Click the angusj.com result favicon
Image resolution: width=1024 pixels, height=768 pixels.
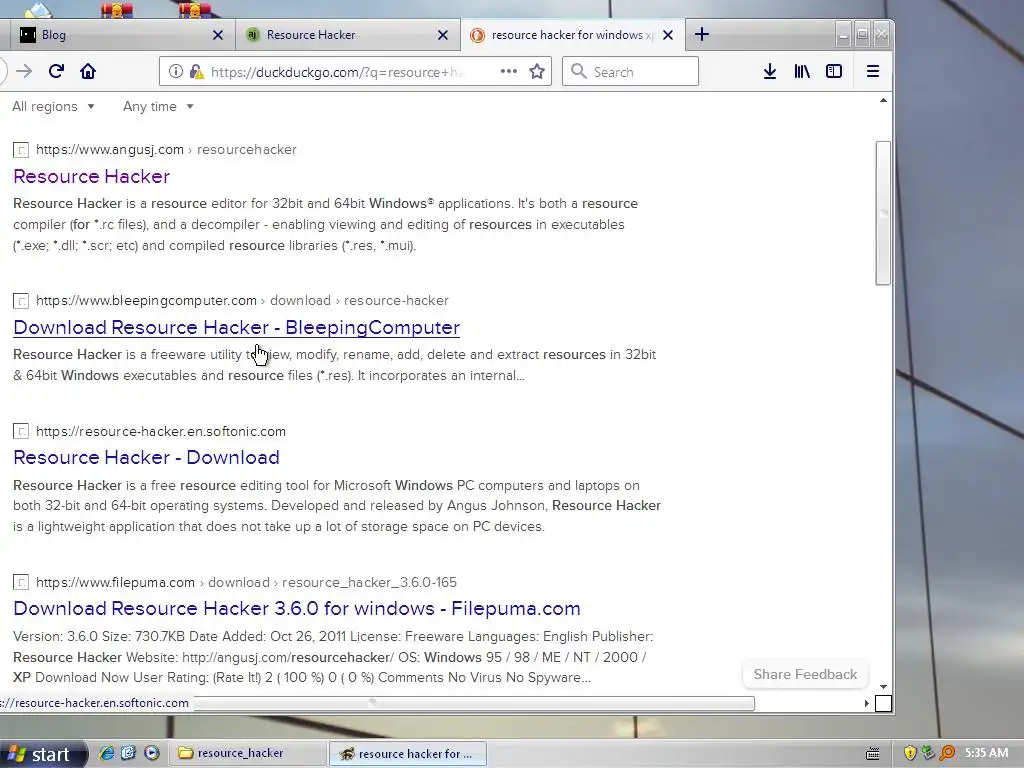pos(21,150)
